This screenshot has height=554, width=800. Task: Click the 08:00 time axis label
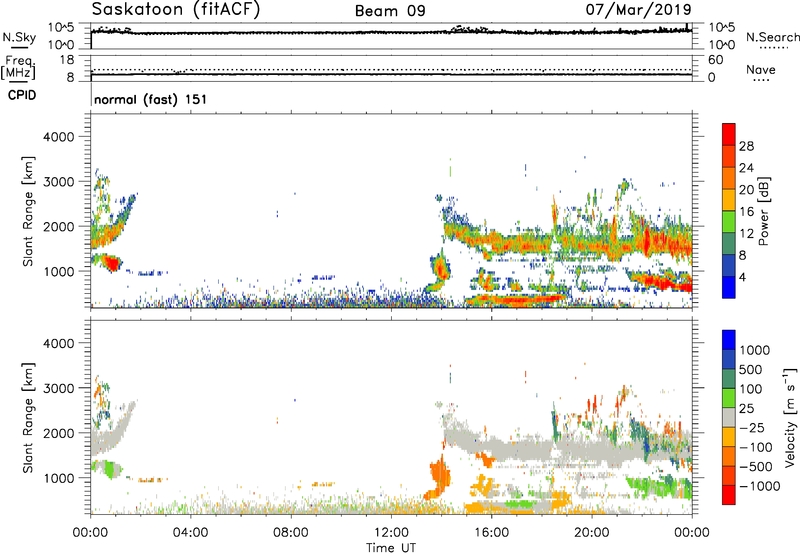click(x=290, y=533)
